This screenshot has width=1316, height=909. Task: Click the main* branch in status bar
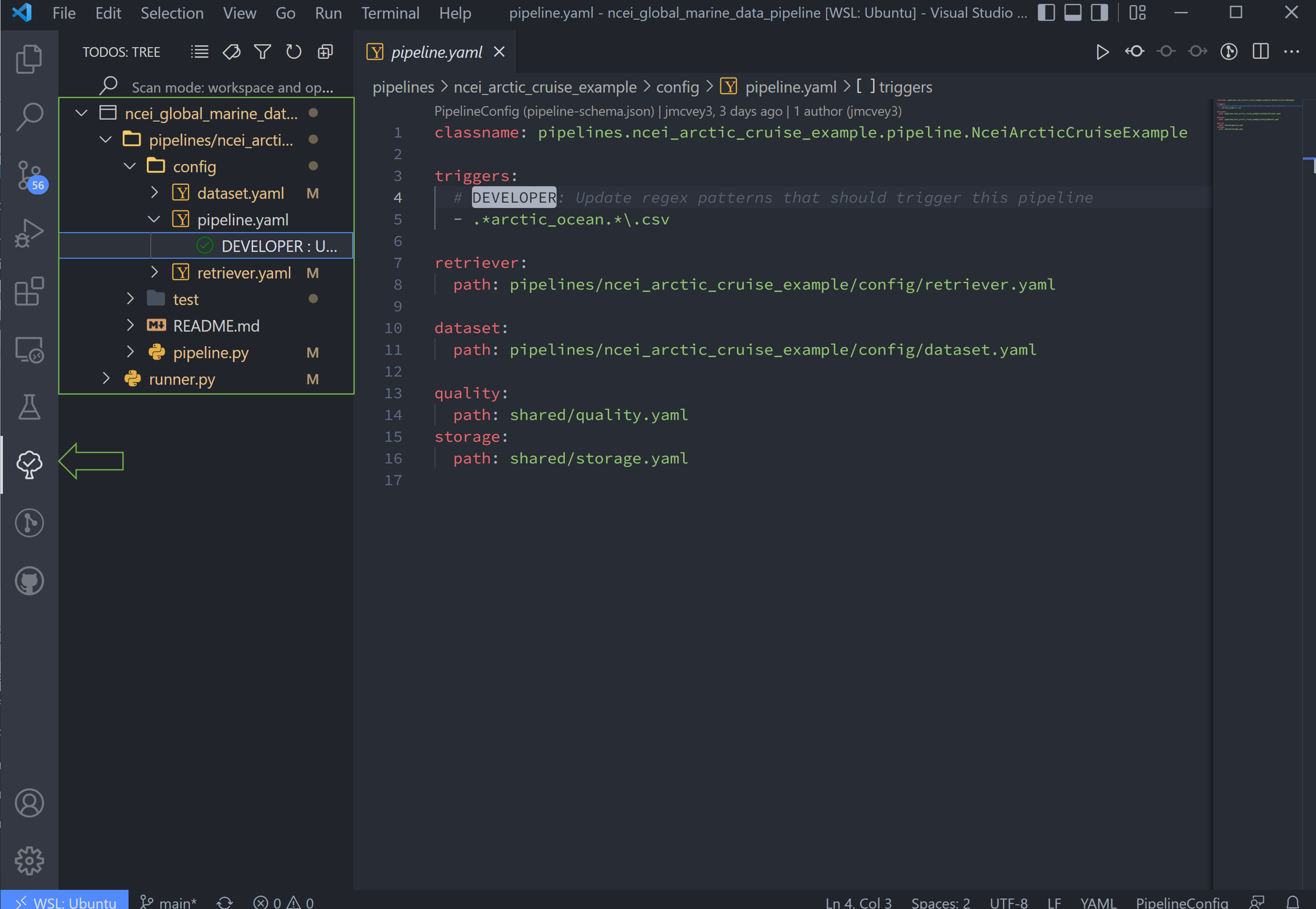(169, 902)
